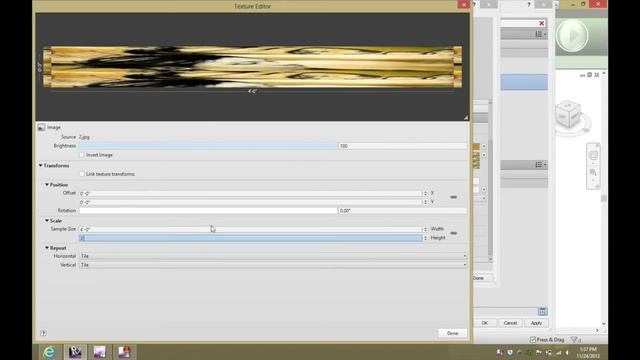Open the fourth taskbar application icon
This screenshot has height=360, width=640.
pyautogui.click(x=124, y=352)
